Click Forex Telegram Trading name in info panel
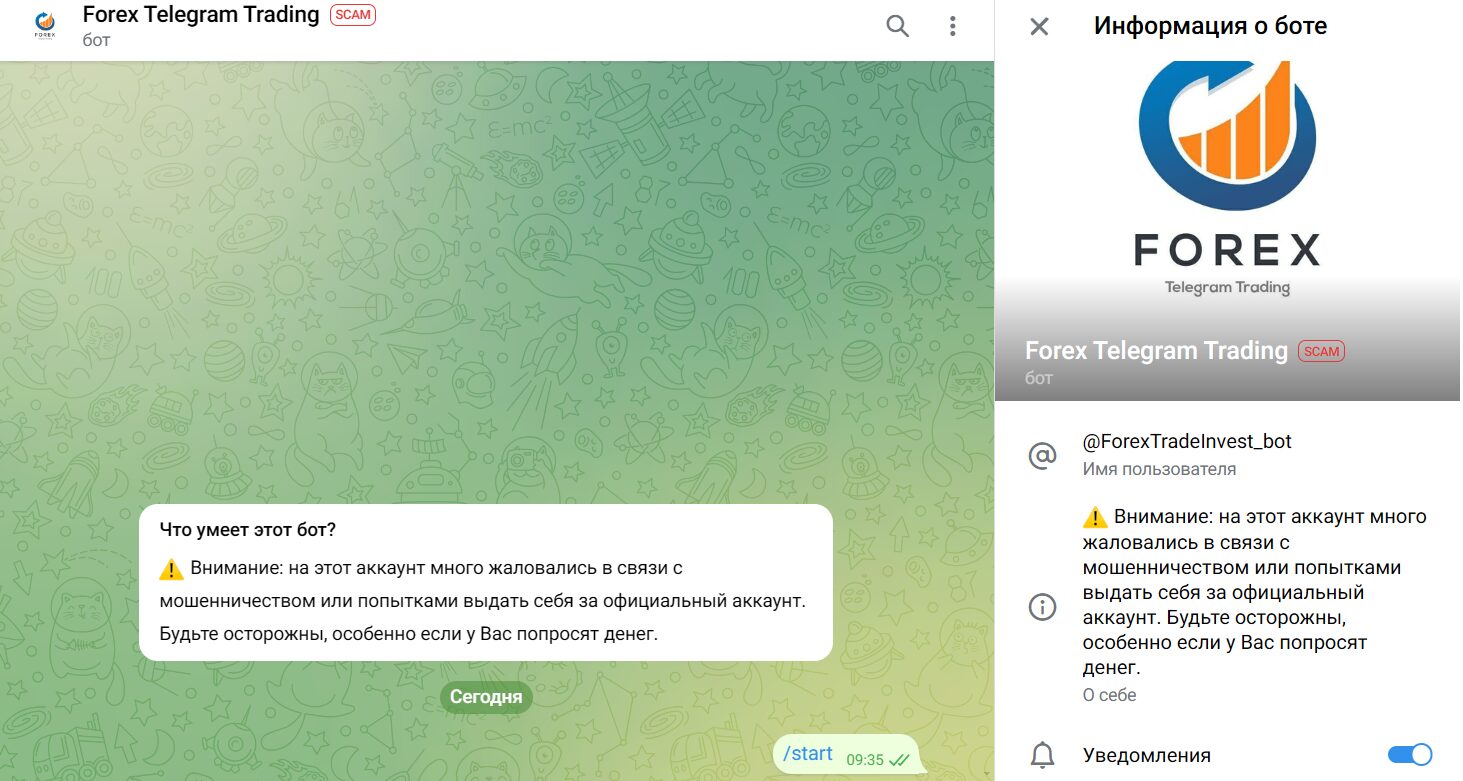Viewport: 1463px width, 781px height. (x=1156, y=351)
